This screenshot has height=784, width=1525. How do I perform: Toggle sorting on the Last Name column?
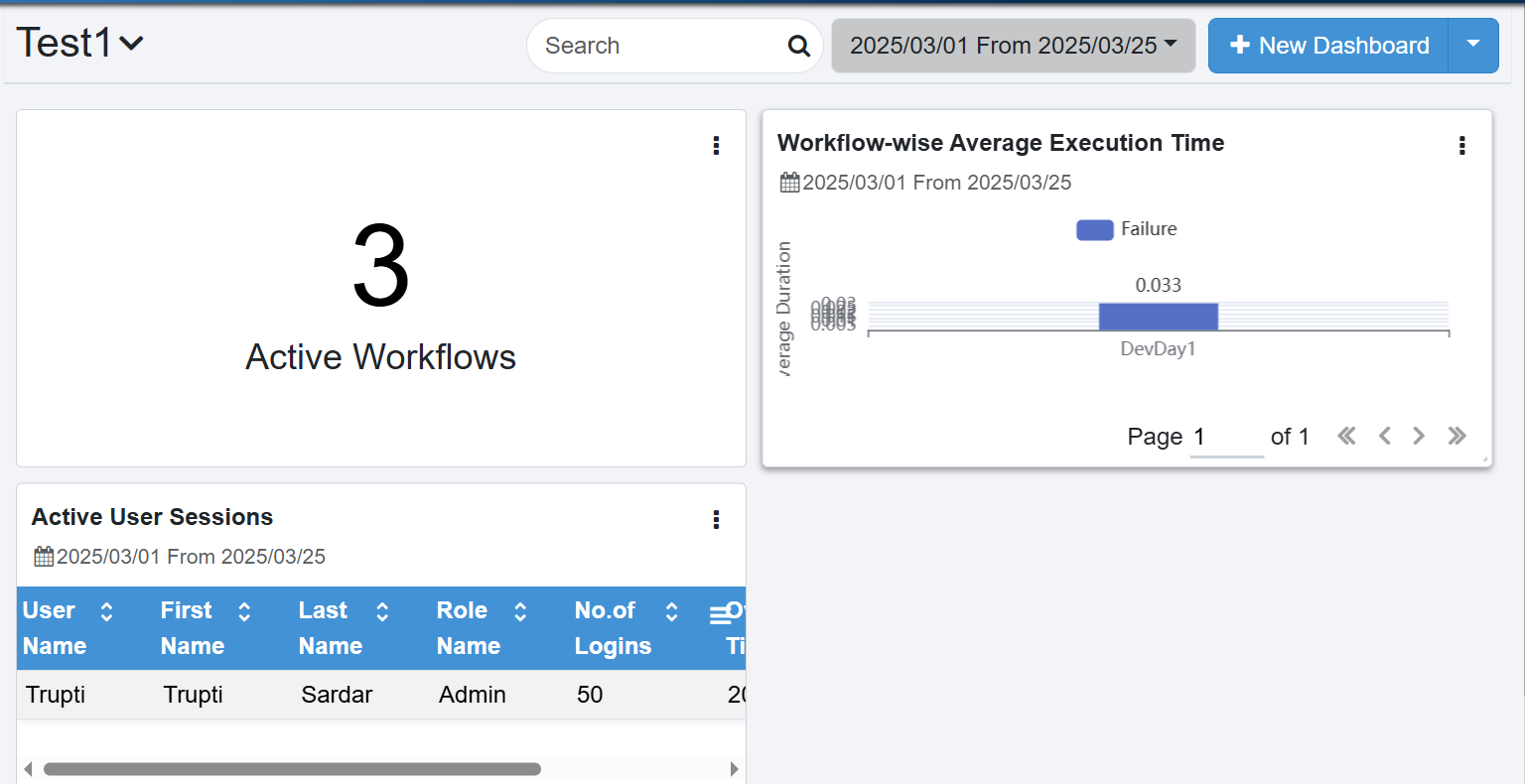pyautogui.click(x=382, y=611)
